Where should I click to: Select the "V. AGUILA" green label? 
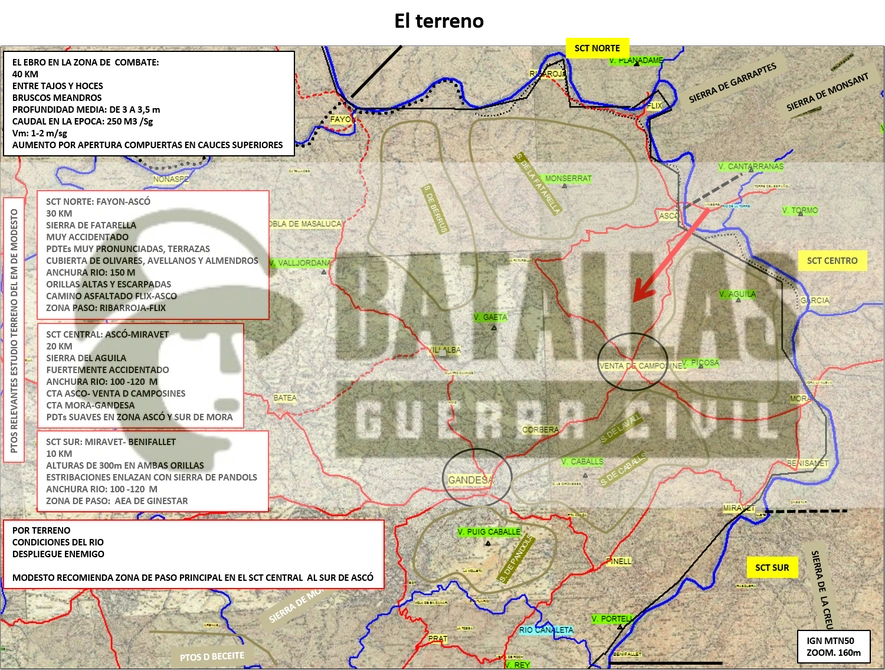click(737, 294)
